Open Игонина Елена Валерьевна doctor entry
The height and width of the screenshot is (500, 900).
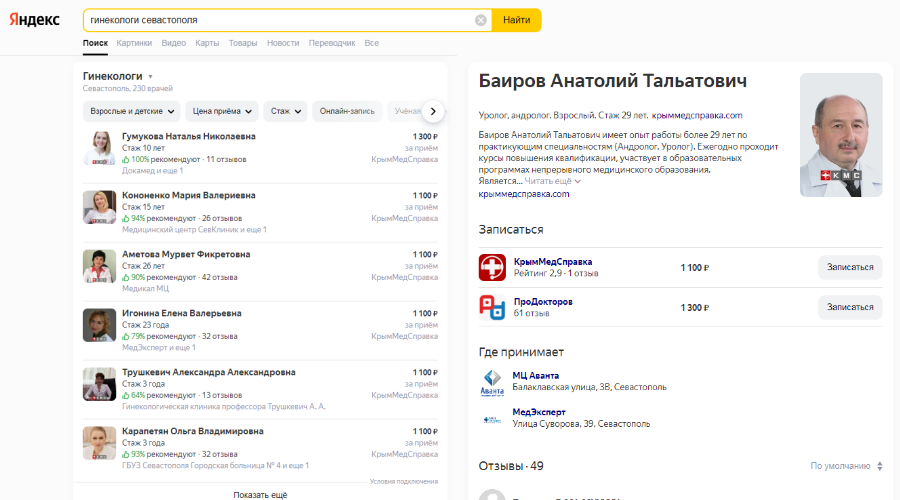click(x=181, y=313)
